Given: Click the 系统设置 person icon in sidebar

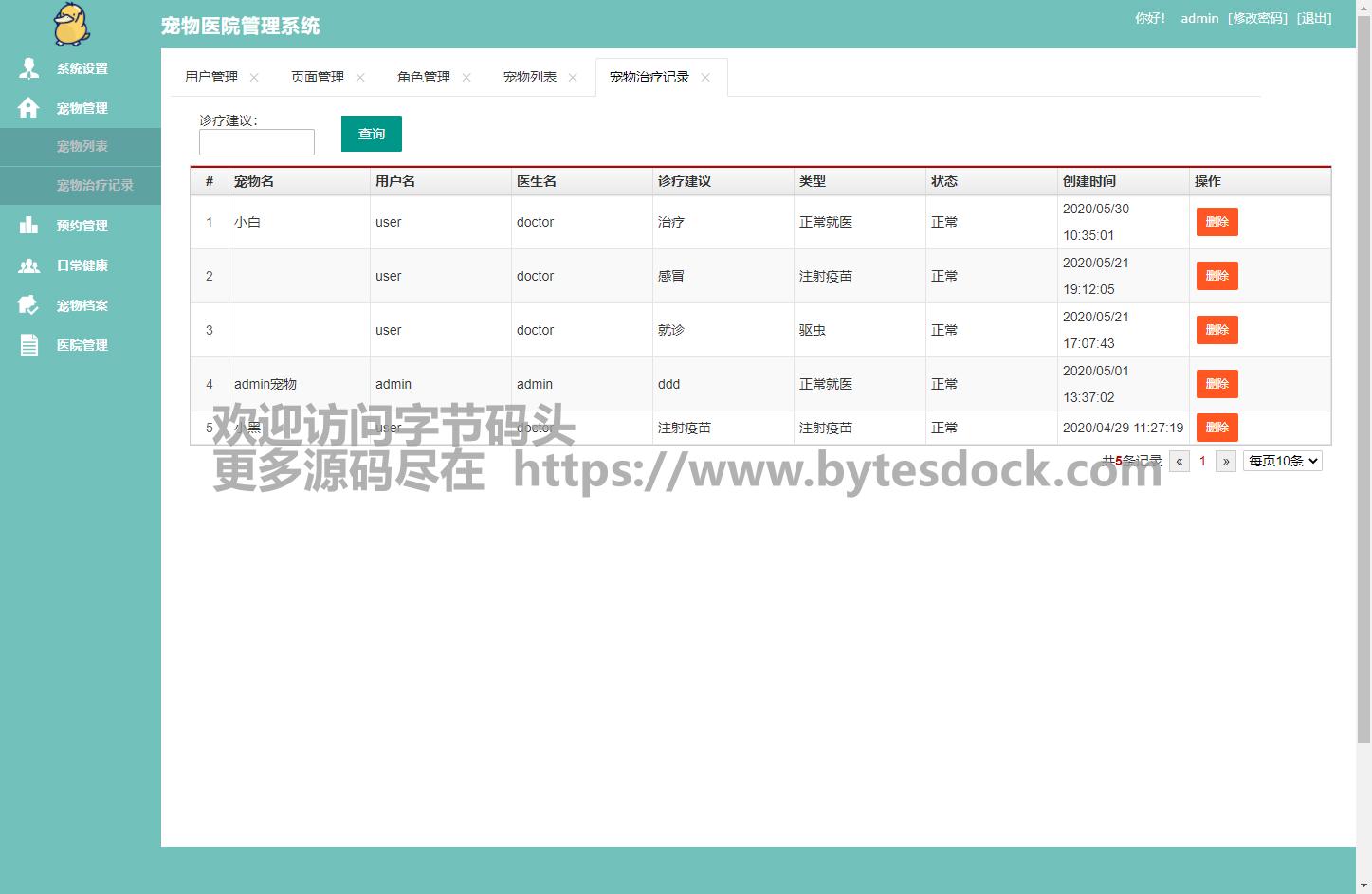Looking at the screenshot, I should click(28, 68).
